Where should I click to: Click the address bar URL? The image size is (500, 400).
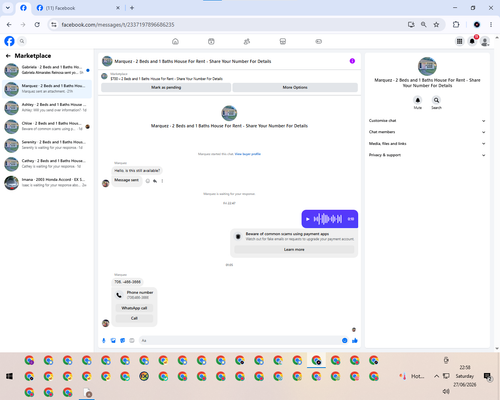(x=118, y=25)
